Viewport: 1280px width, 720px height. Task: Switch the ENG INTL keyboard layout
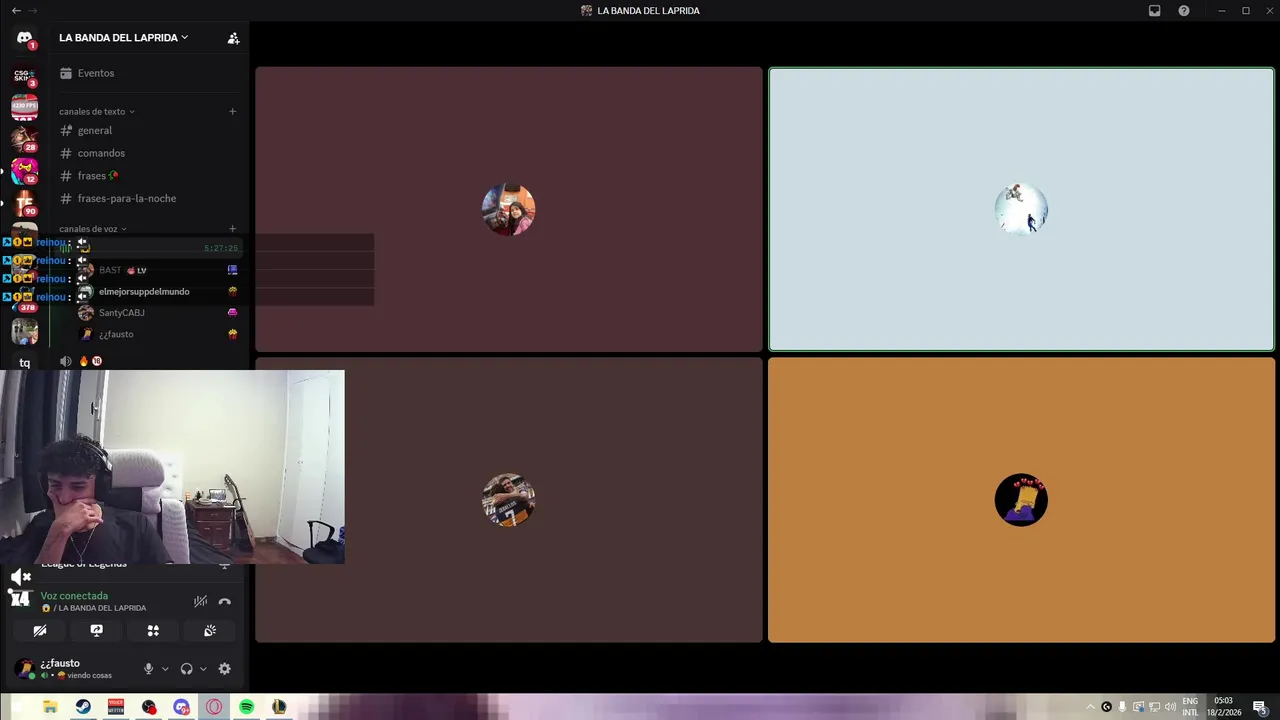pyautogui.click(x=1190, y=707)
